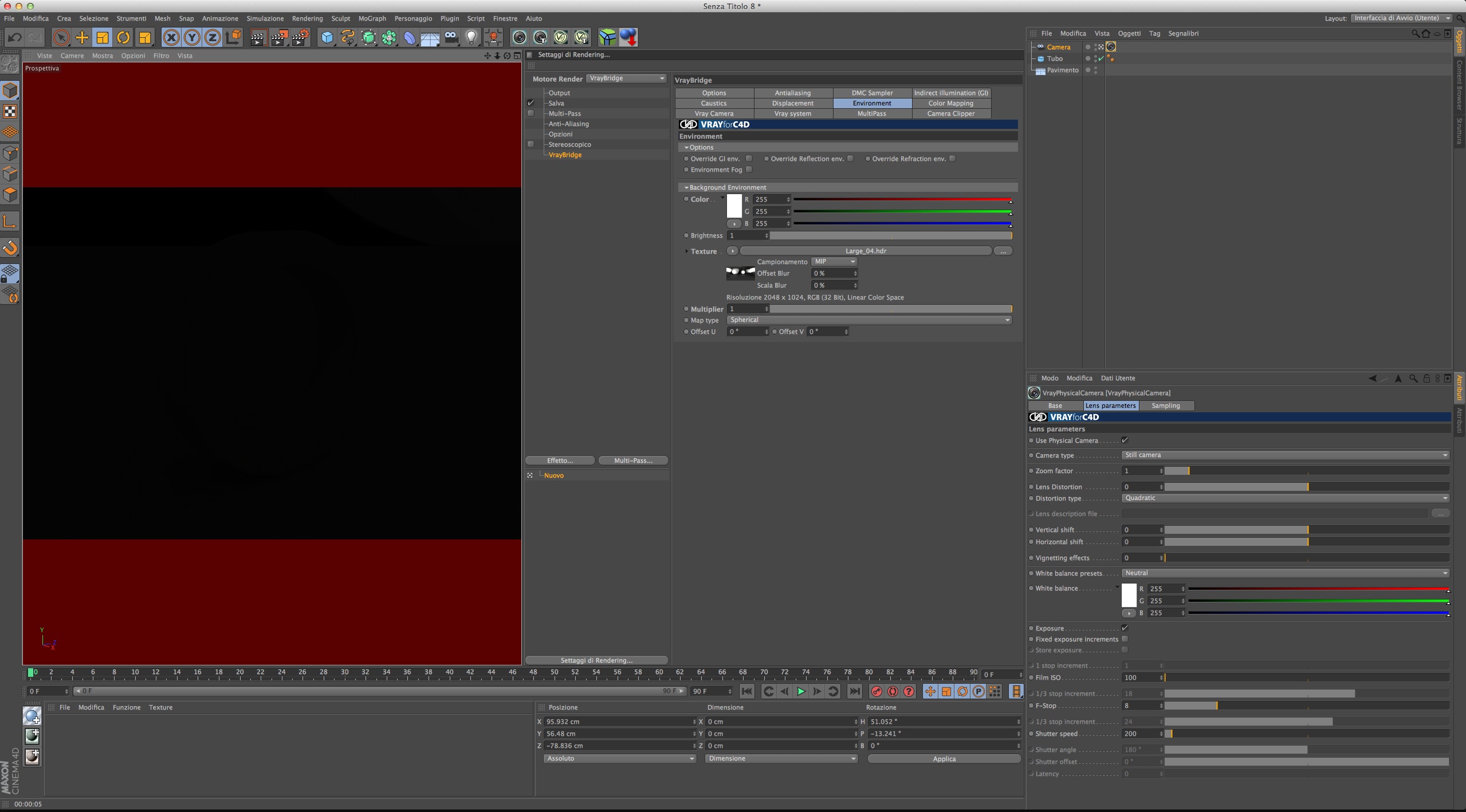Enable Override GI env. checkbox
Viewport: 1466px width, 812px height.
[x=749, y=159]
